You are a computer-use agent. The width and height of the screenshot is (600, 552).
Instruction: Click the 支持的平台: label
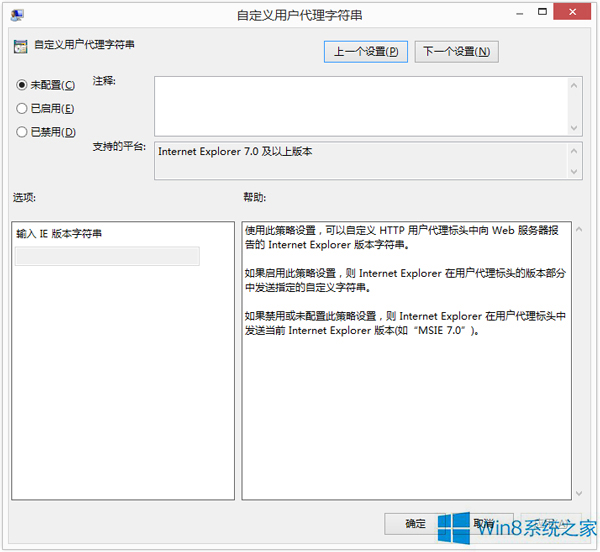119,146
